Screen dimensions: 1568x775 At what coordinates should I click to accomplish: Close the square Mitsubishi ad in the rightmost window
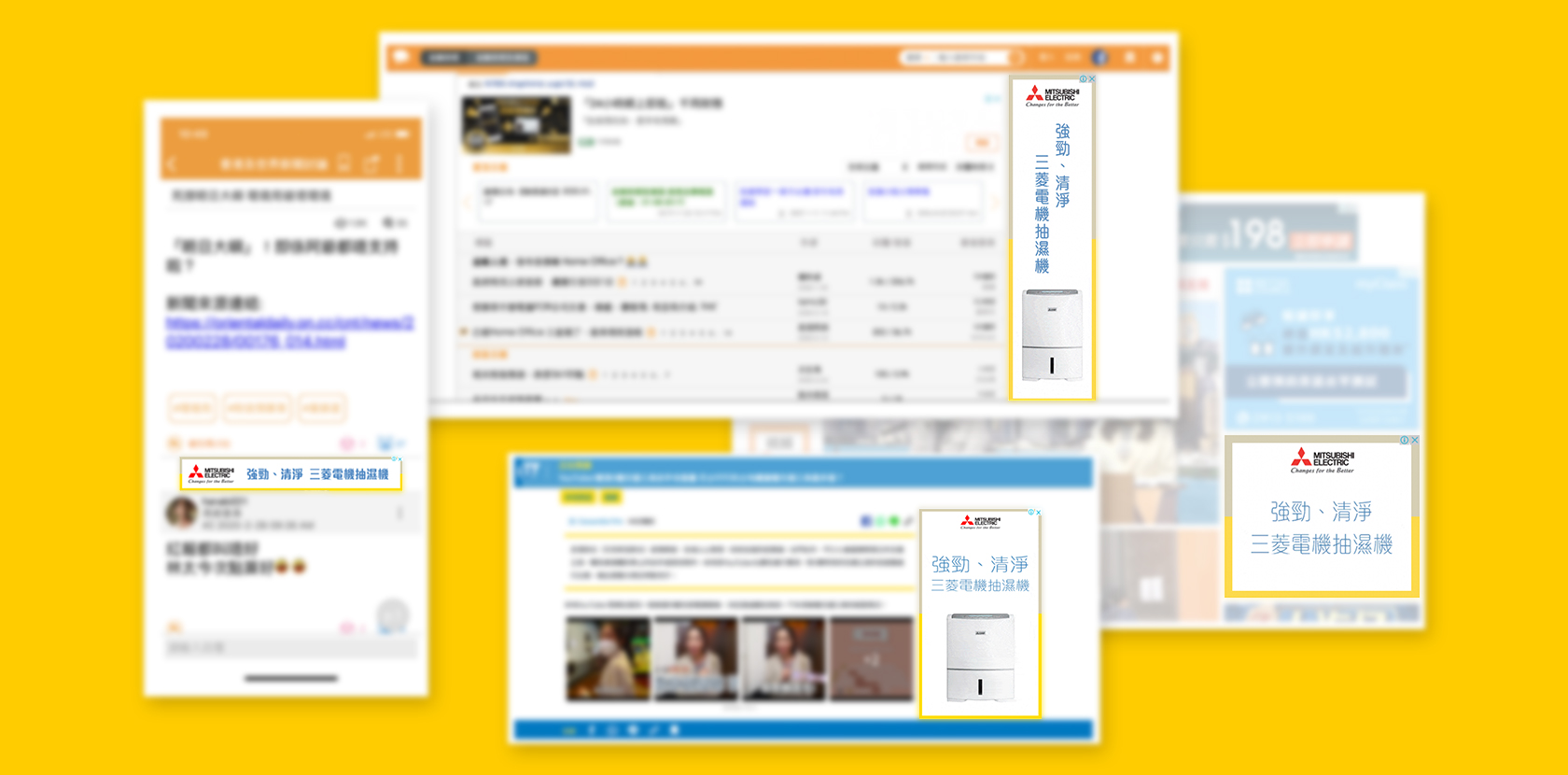tap(1415, 440)
